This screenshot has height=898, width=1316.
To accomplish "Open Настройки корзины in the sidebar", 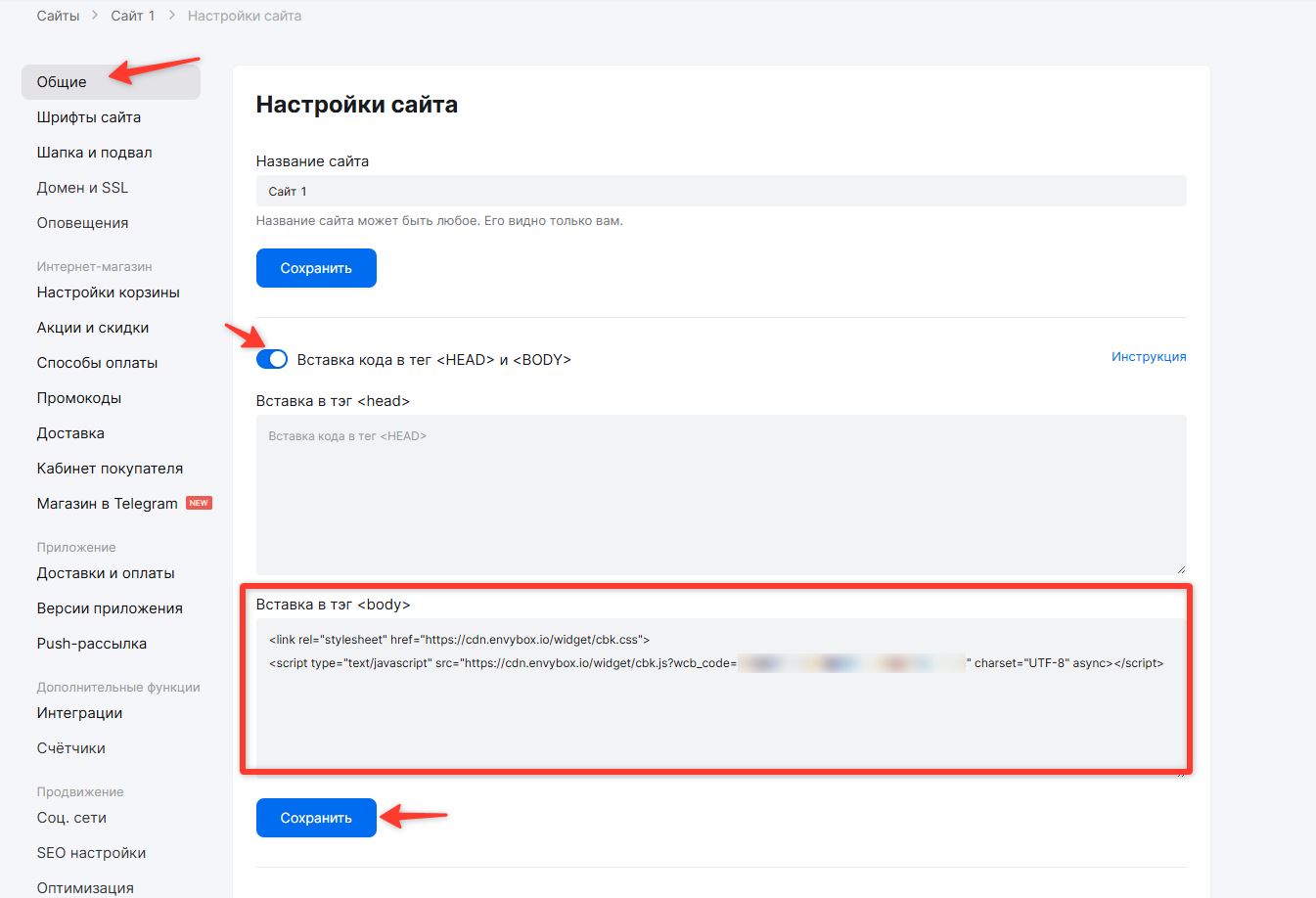I will click(x=109, y=292).
